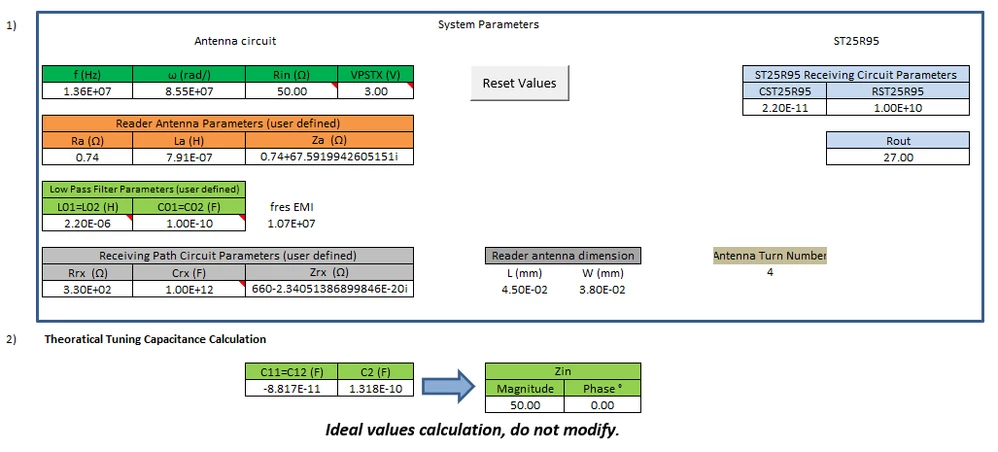Select the Rout value cell 27.00
This screenshot has height=452, width=998.
coord(898,157)
